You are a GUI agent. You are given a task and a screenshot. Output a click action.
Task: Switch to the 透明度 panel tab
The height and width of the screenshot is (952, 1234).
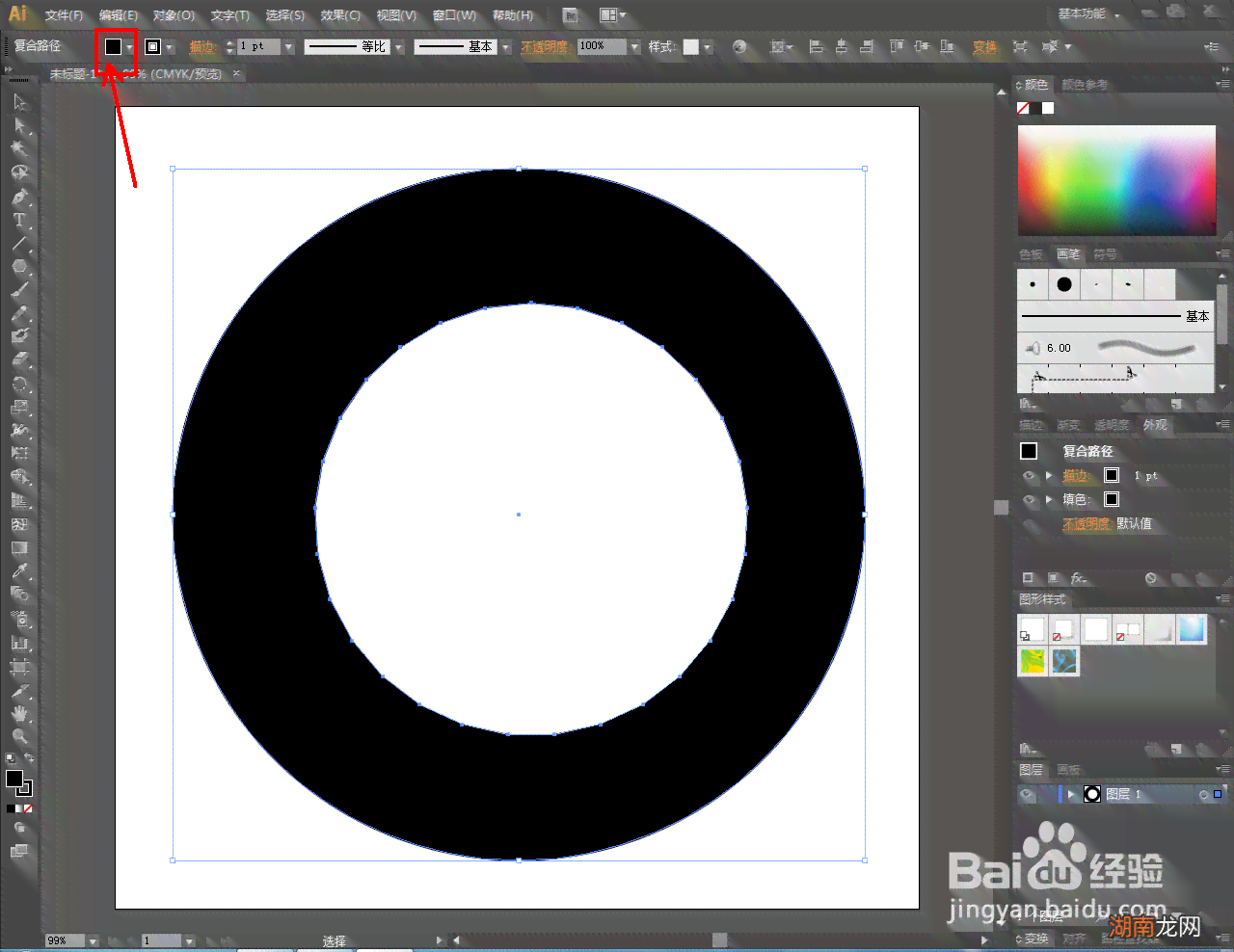point(1112,425)
